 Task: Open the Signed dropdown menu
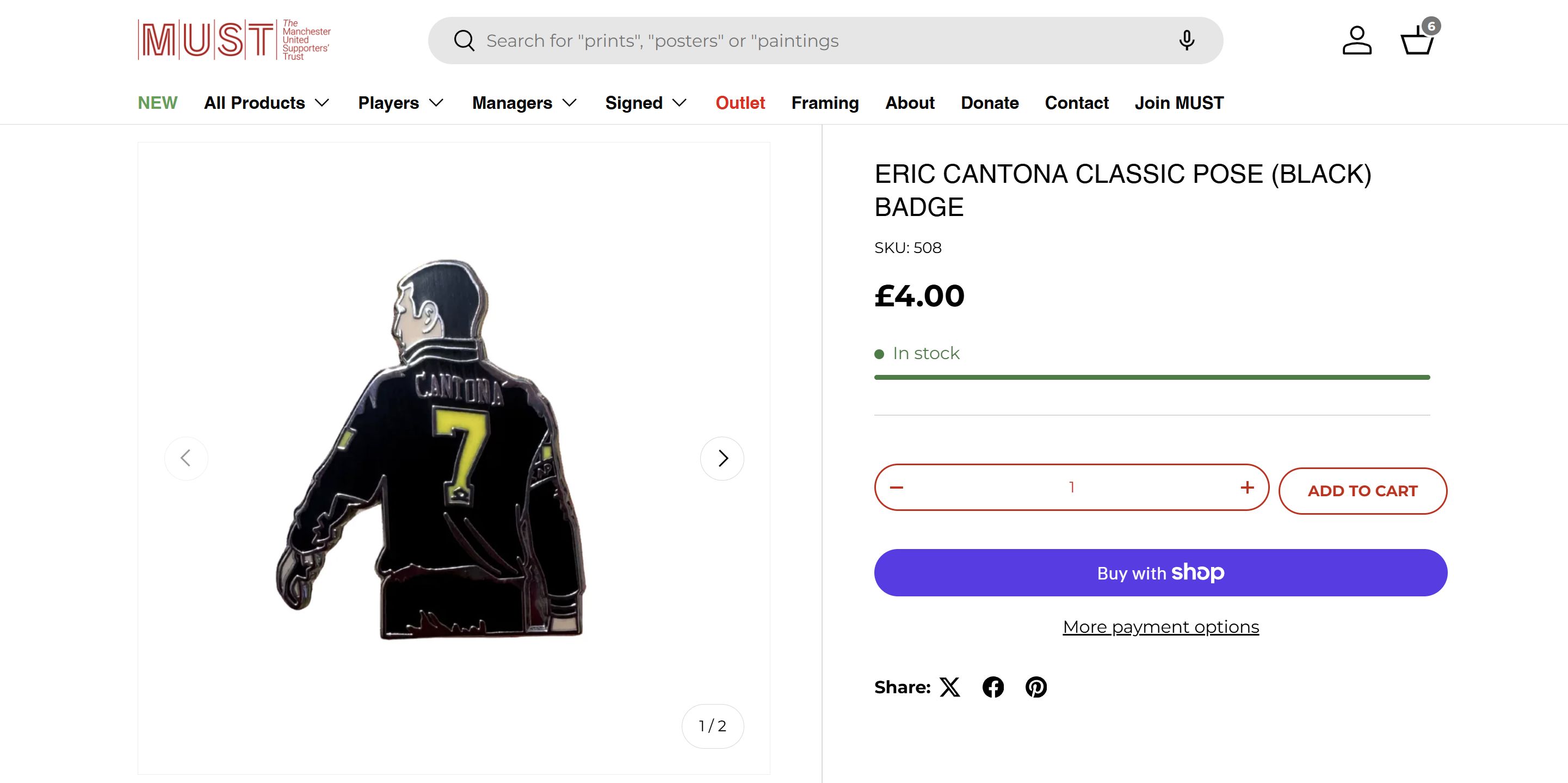[646, 103]
